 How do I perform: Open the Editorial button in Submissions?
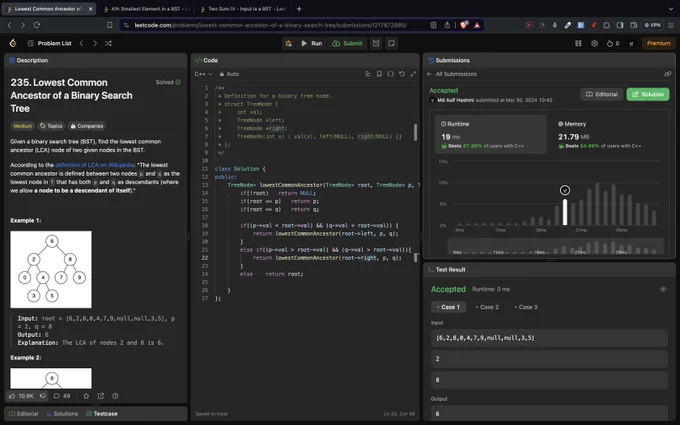tap(602, 94)
